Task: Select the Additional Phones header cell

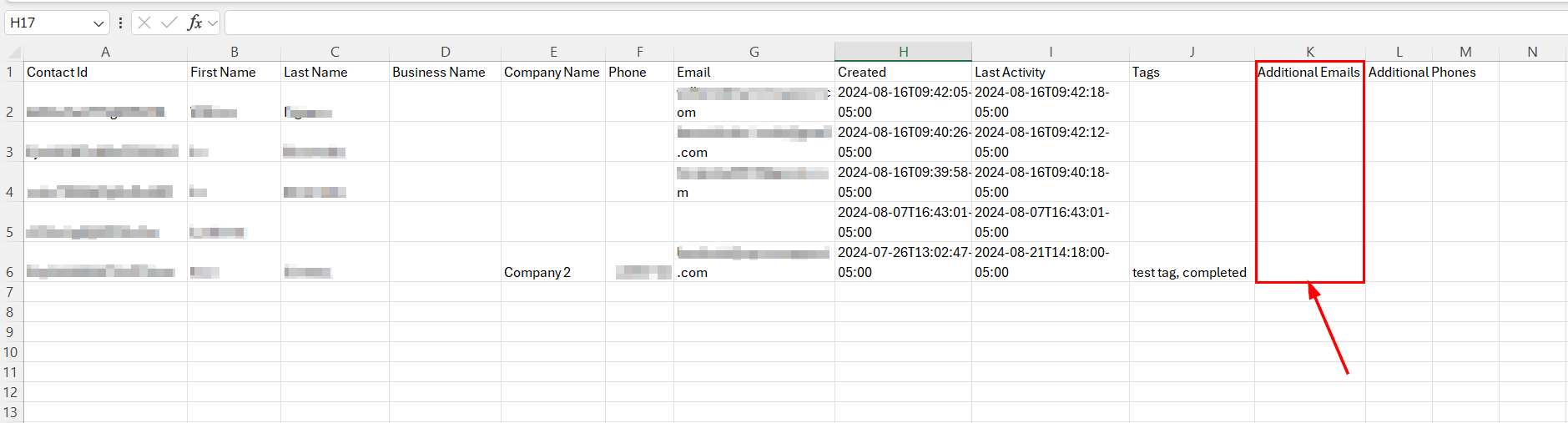Action: 1422,72
